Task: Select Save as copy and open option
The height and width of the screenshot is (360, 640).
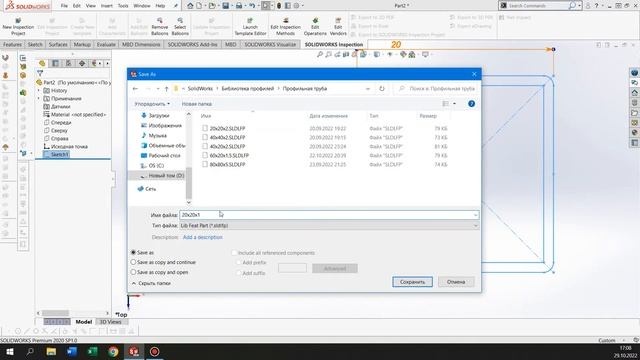Action: click(x=133, y=272)
